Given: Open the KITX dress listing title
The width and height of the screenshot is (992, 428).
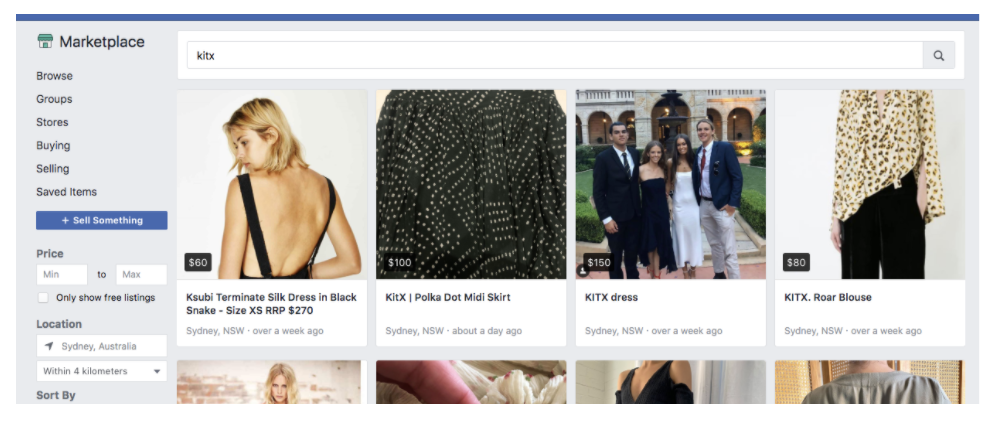Looking at the screenshot, I should (611, 297).
